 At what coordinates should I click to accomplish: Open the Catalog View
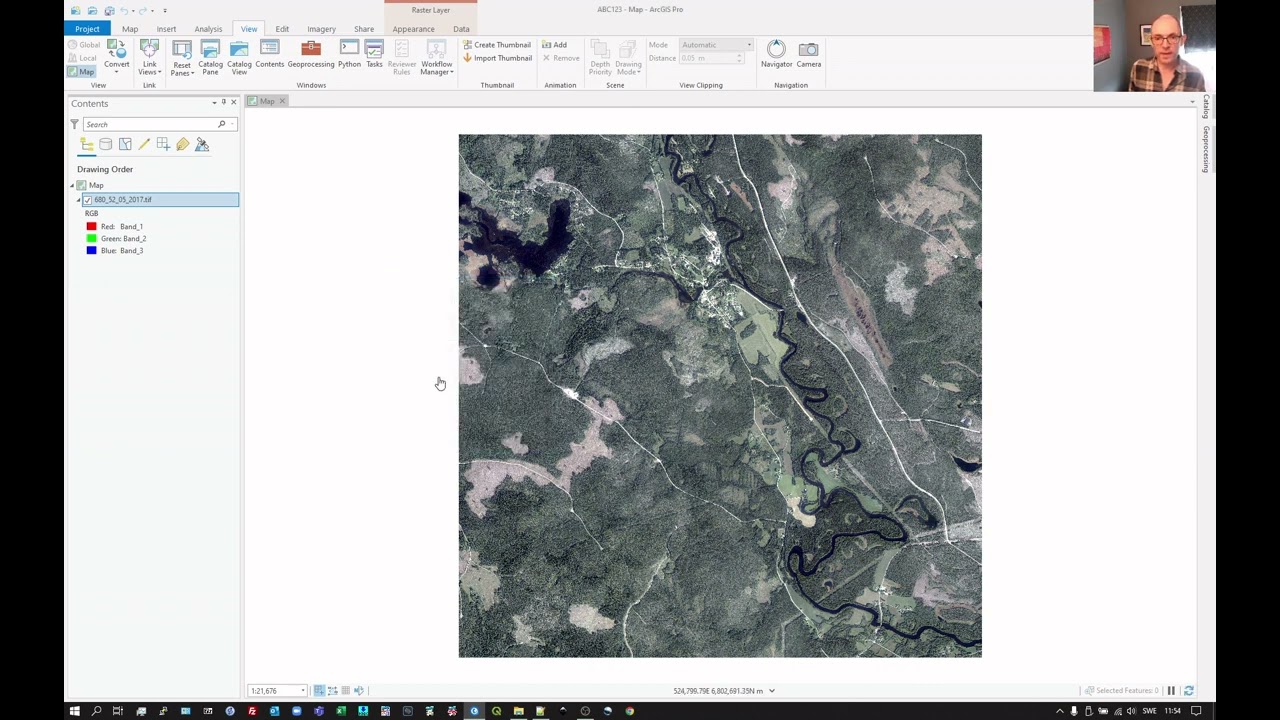coord(239,57)
